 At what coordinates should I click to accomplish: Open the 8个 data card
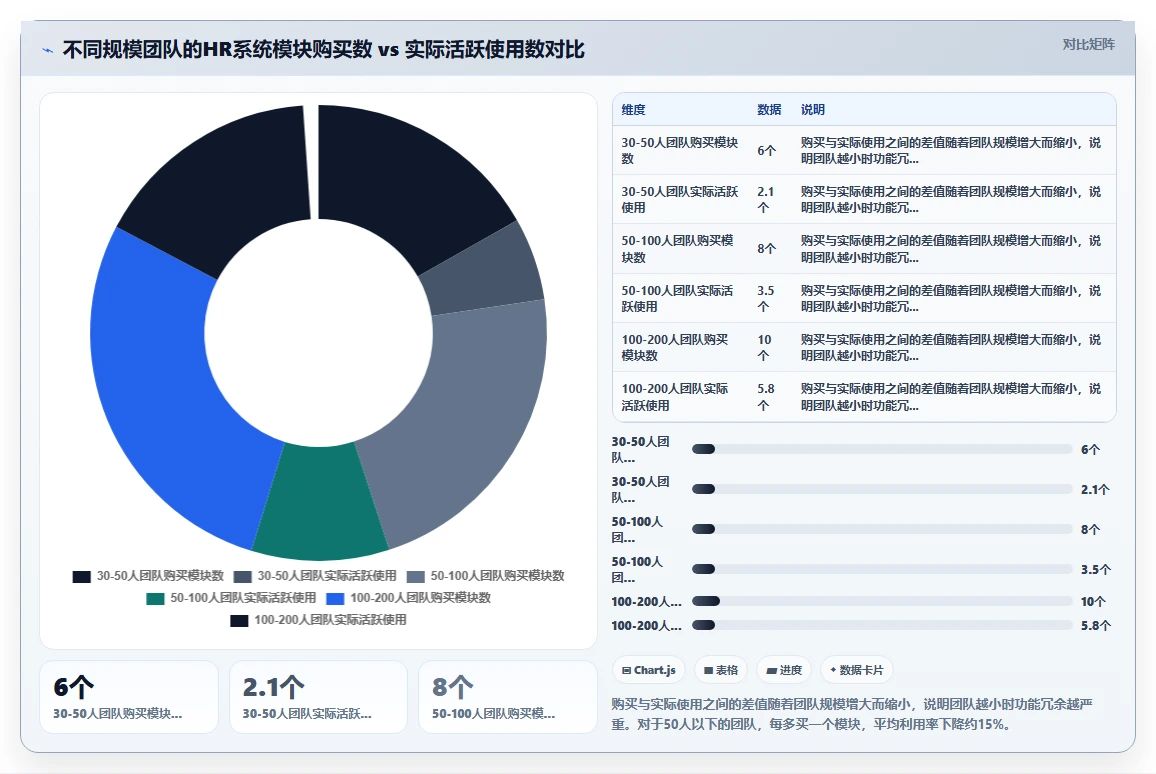pyautogui.click(x=508, y=697)
